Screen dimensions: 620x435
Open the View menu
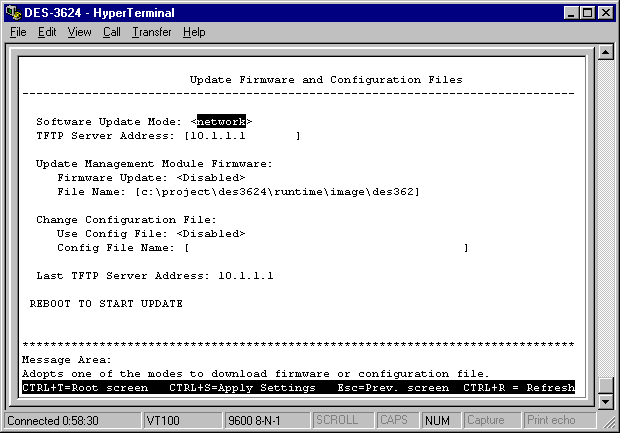[79, 32]
